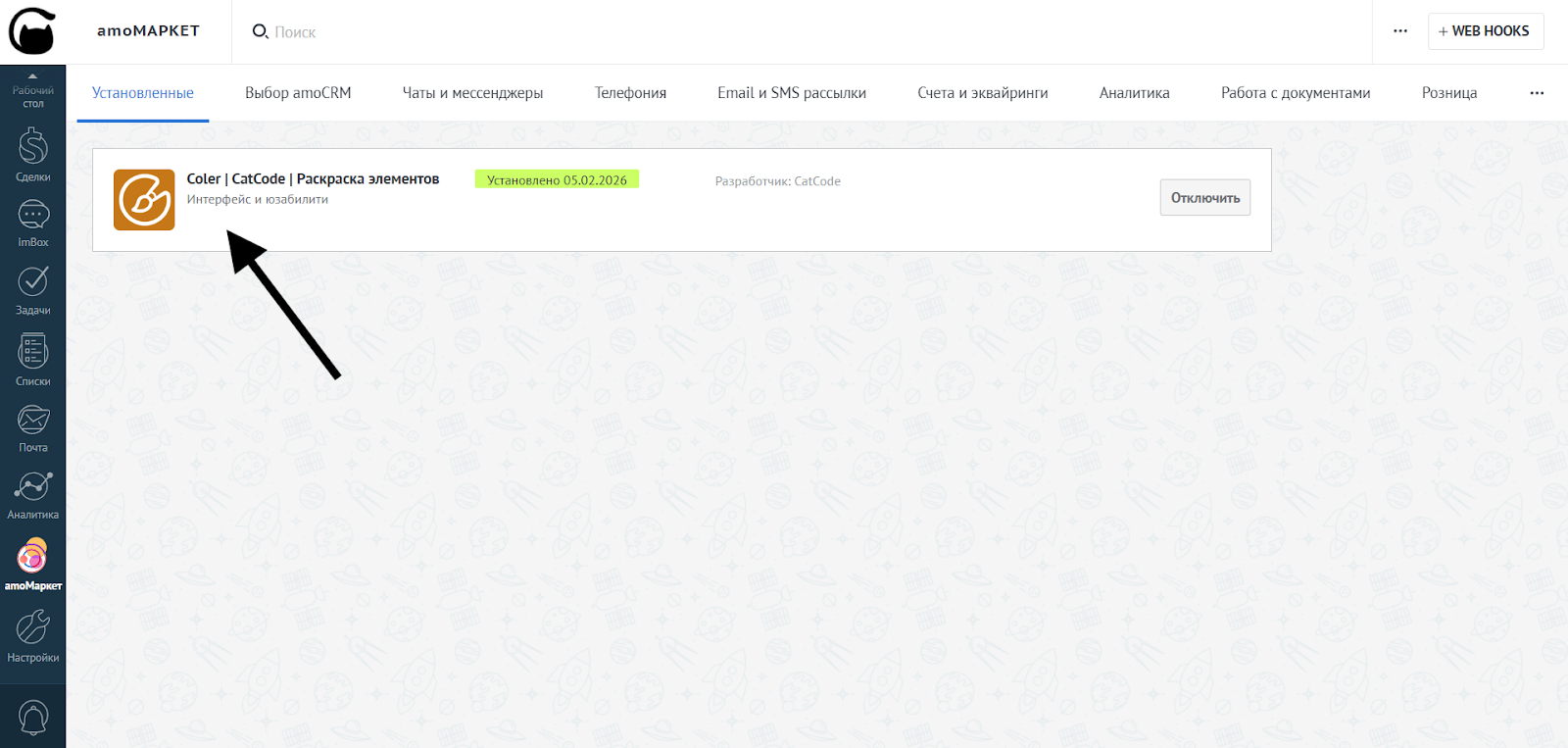
Task: Open the Телефония tab
Action: (x=630, y=93)
